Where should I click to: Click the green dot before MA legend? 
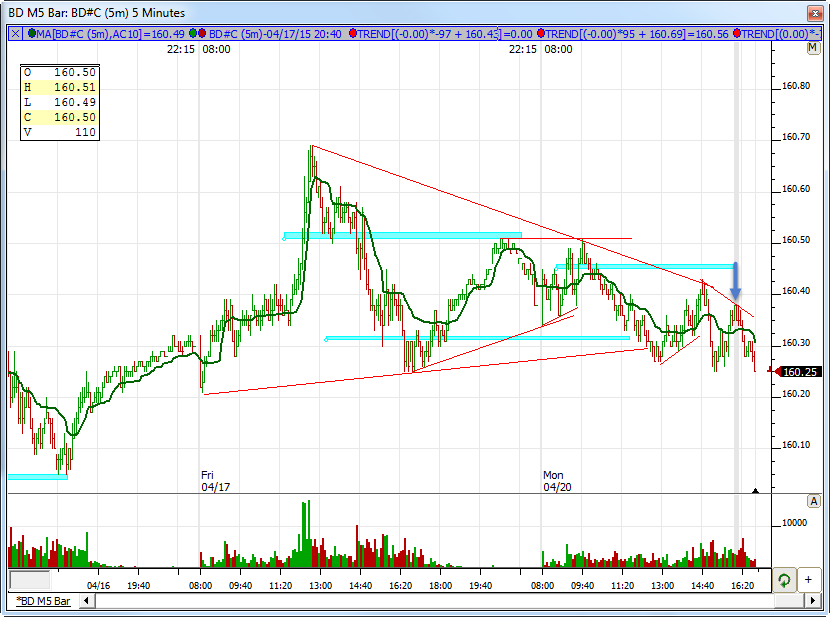pyautogui.click(x=32, y=34)
